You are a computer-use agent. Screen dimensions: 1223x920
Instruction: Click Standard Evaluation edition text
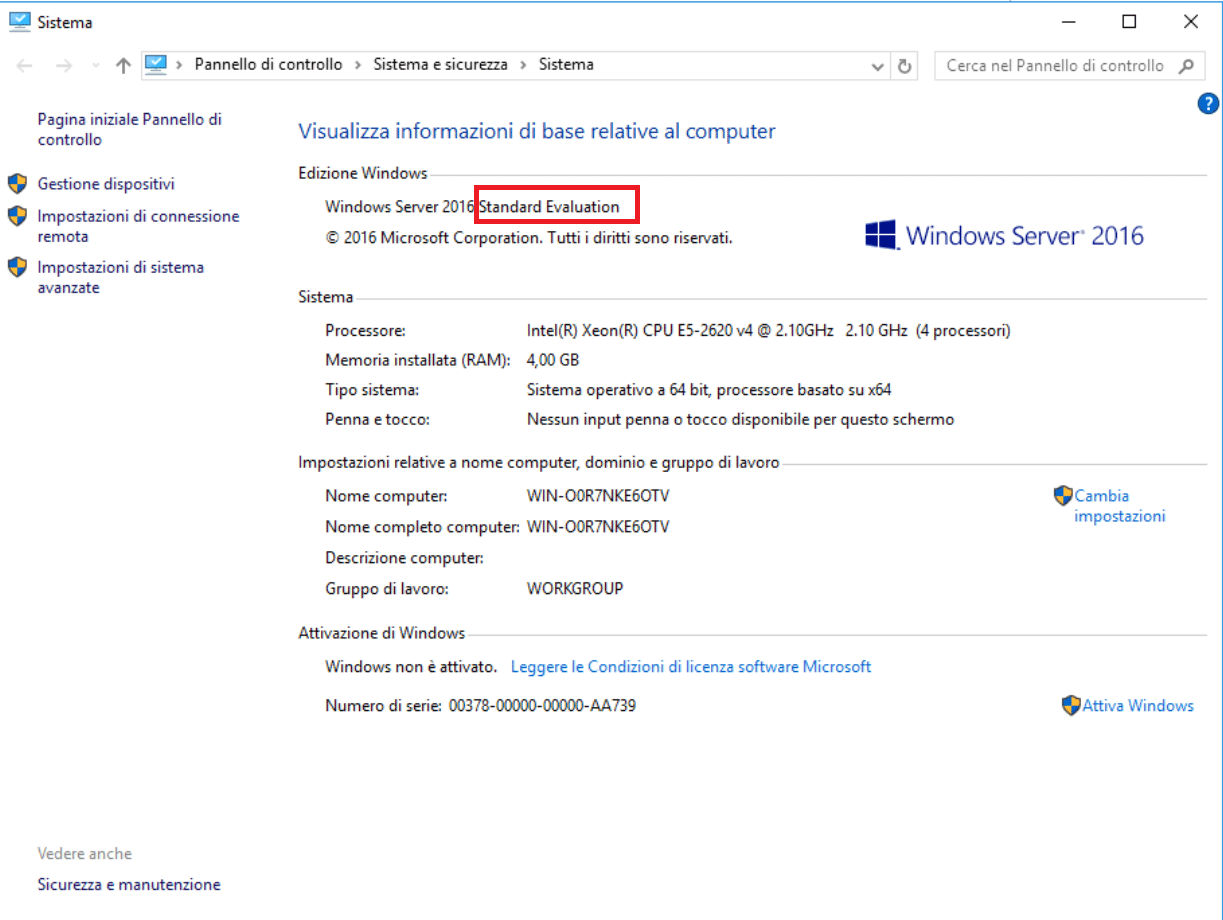tap(550, 207)
